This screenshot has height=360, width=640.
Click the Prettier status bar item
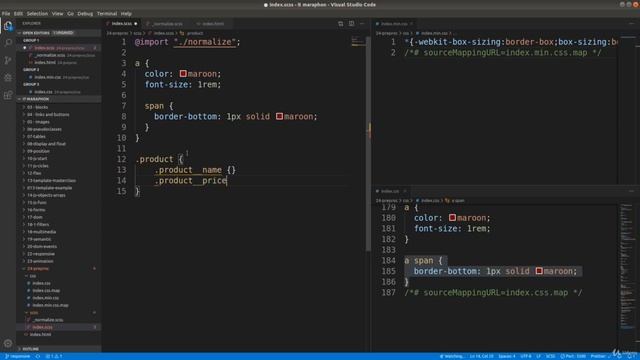[x=600, y=356]
